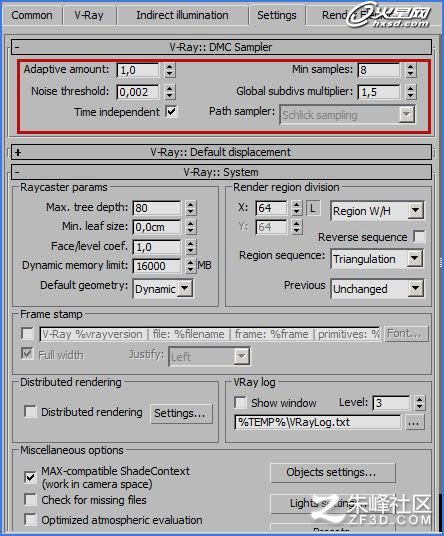444x536 pixels.
Task: Click the VRay log Level field
Action: [x=391, y=403]
